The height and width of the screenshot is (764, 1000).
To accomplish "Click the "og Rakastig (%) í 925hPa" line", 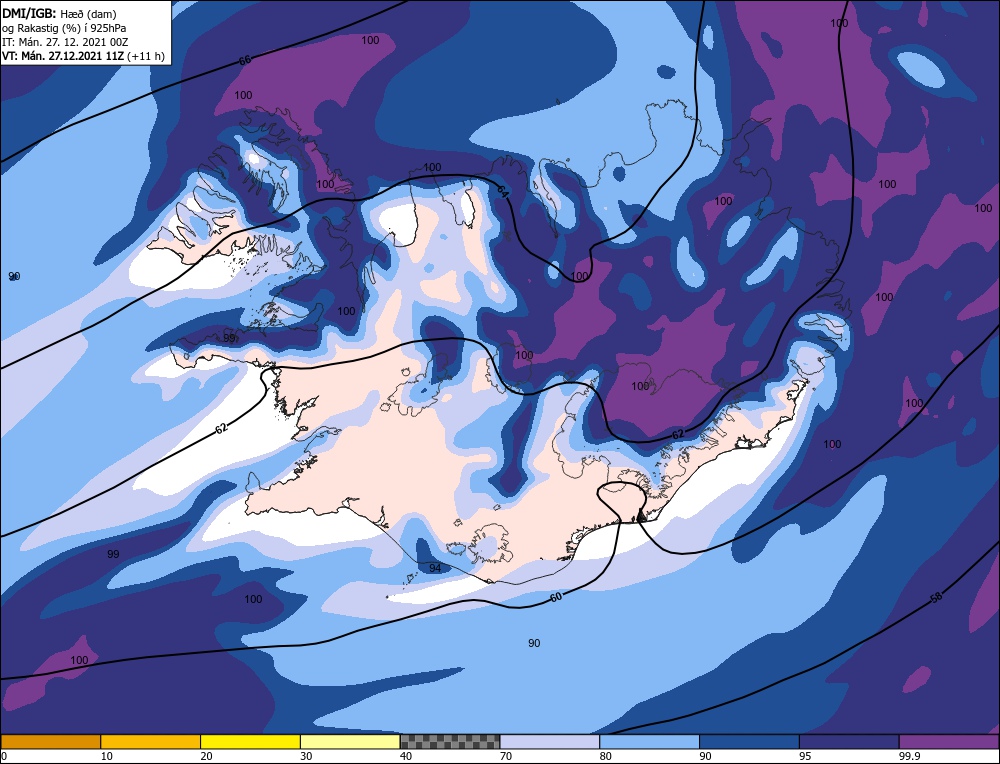I will pos(64,28).
